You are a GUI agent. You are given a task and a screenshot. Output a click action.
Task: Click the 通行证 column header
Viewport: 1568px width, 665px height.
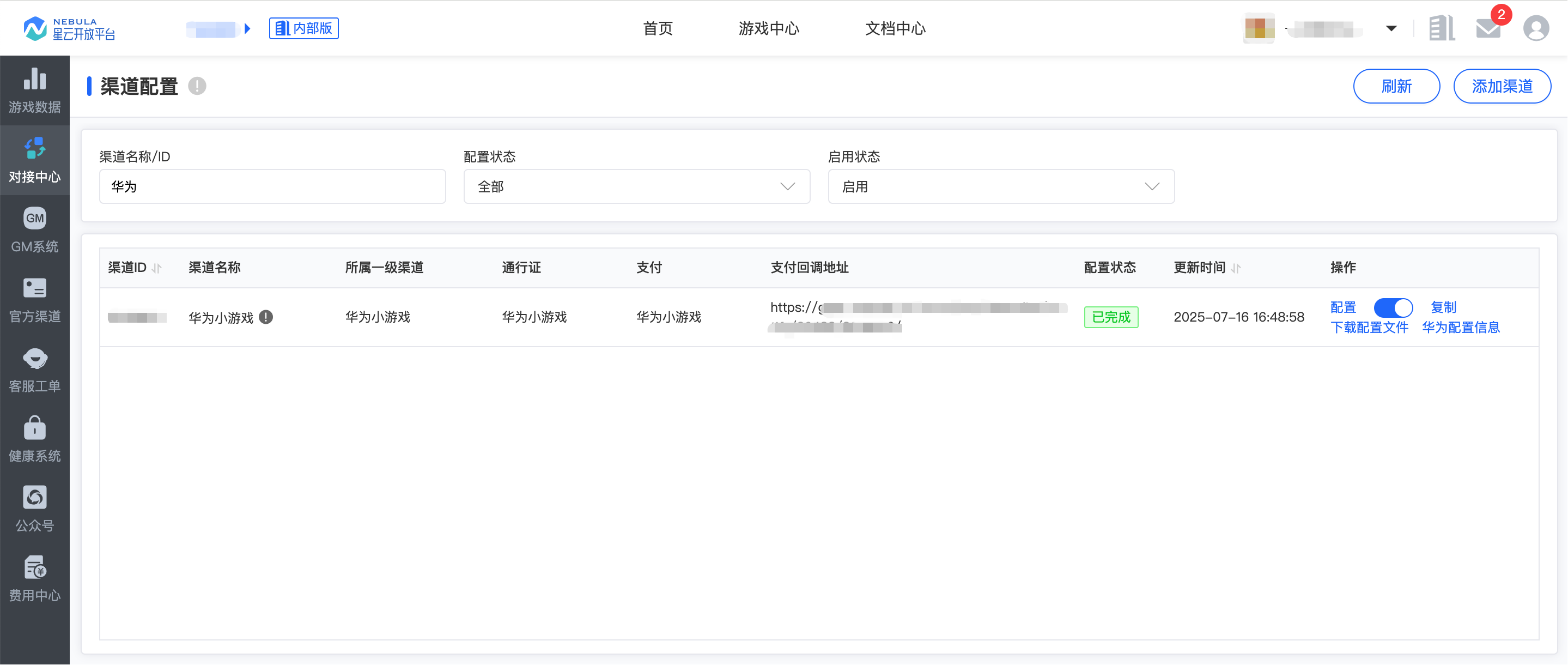[x=521, y=268]
